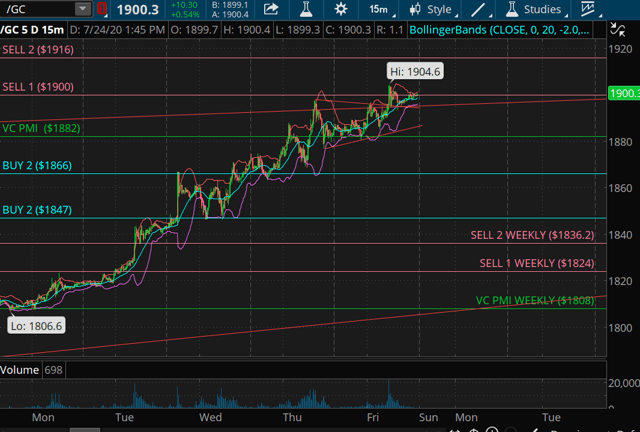Open chart settings gear icon
Screen dimensions: 640x432
coord(341,9)
